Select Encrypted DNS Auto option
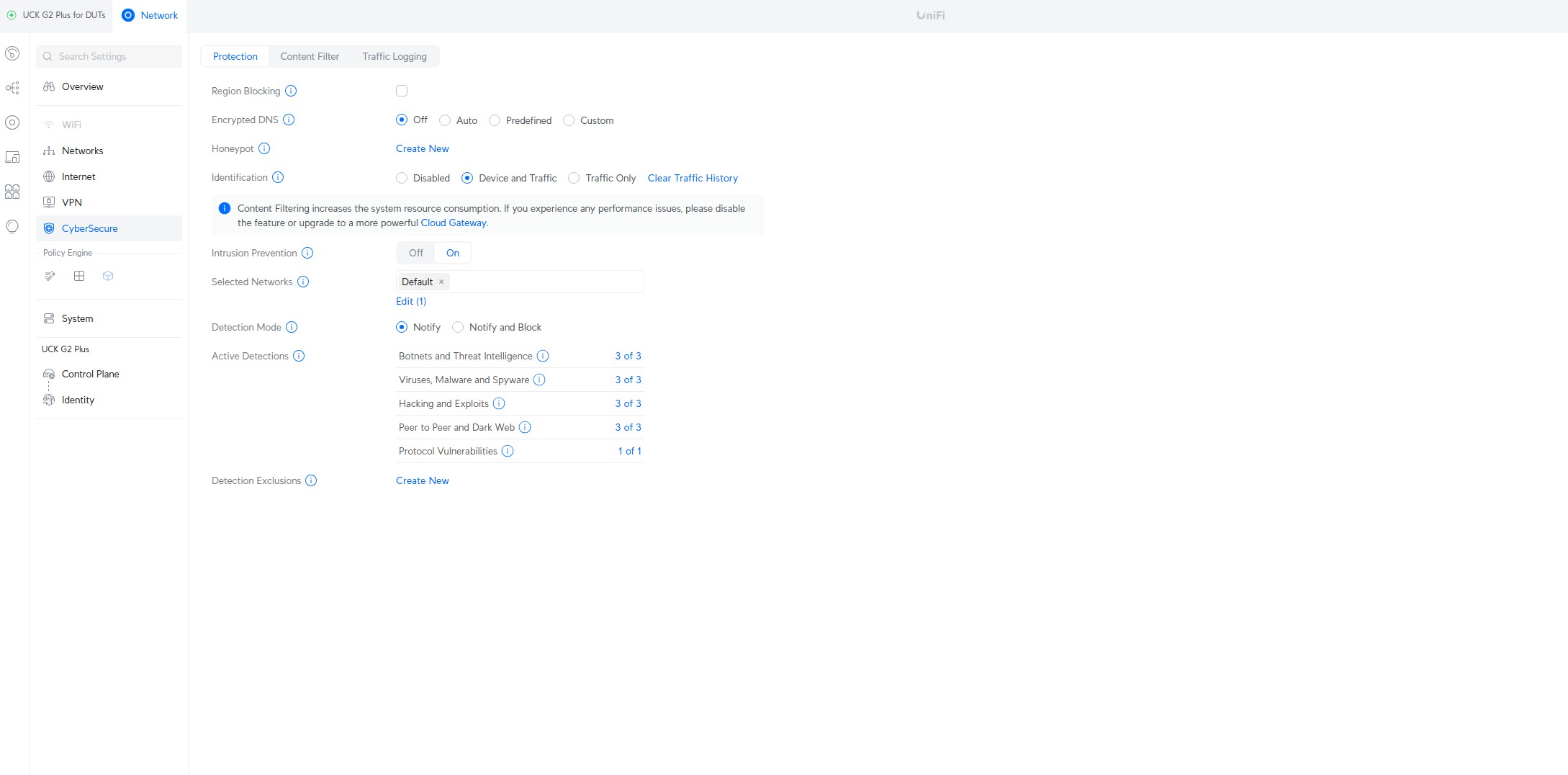The width and height of the screenshot is (1568, 775). [445, 120]
